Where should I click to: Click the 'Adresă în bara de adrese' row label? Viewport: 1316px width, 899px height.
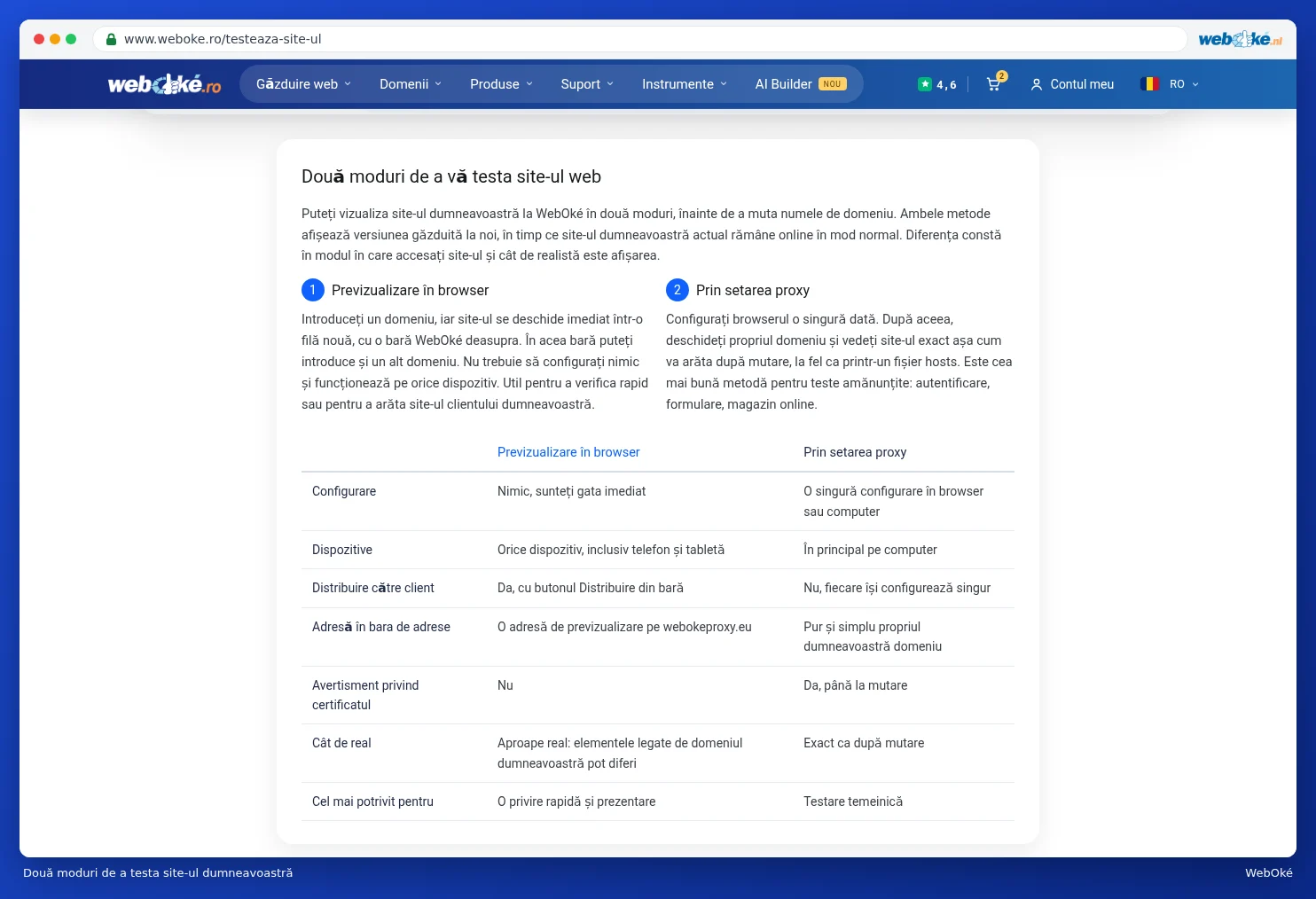381,627
